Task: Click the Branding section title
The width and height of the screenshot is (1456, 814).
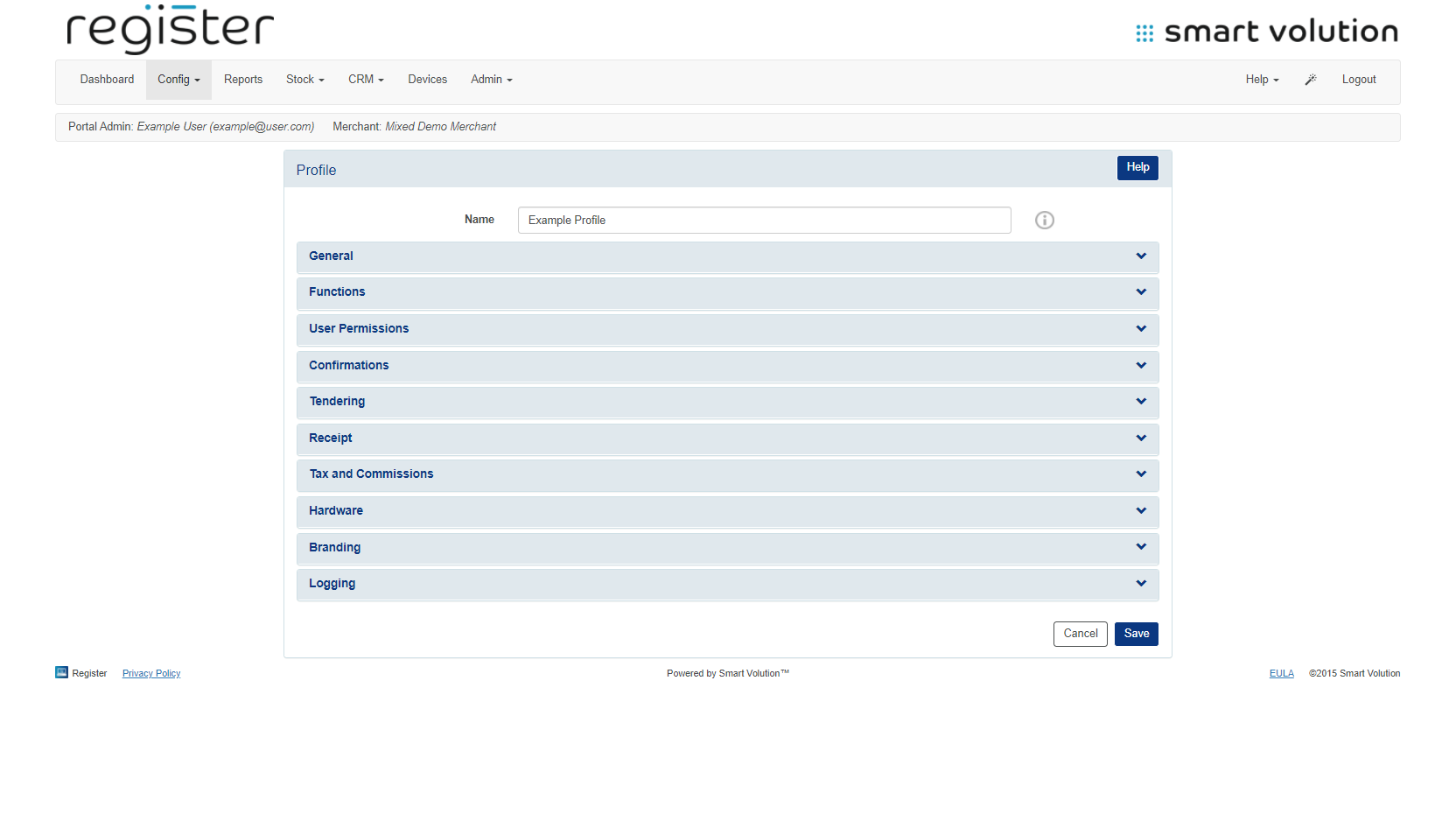Action: coord(334,548)
